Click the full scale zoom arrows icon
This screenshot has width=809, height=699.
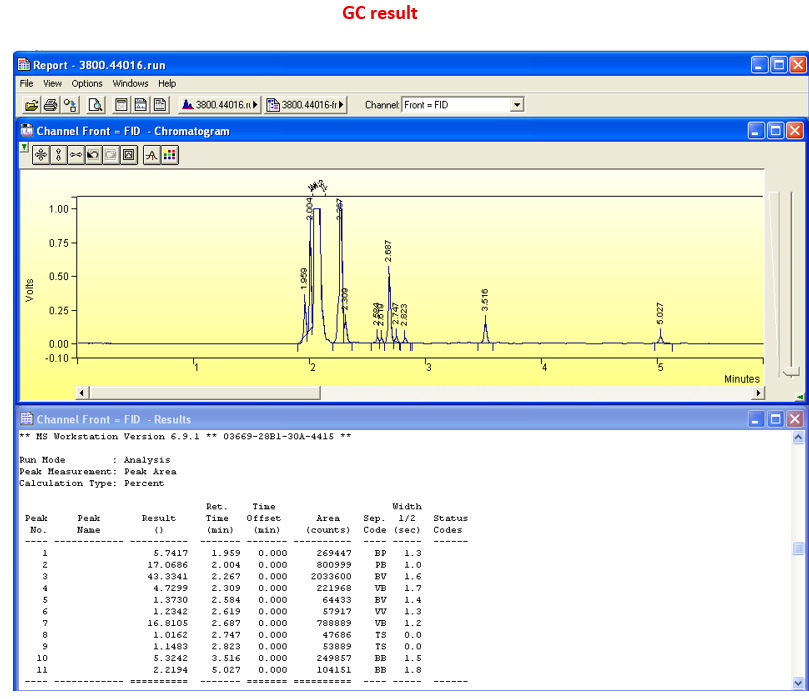pos(41,155)
